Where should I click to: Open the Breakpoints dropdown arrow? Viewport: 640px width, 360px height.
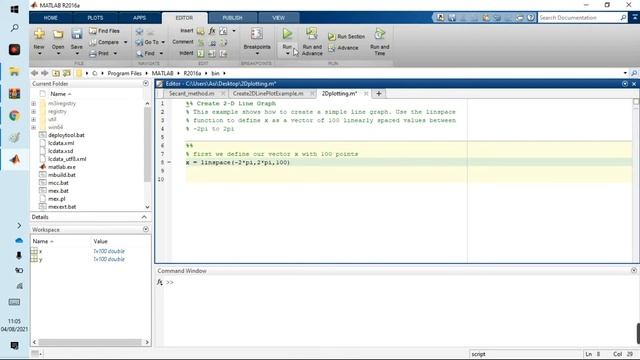point(257,53)
